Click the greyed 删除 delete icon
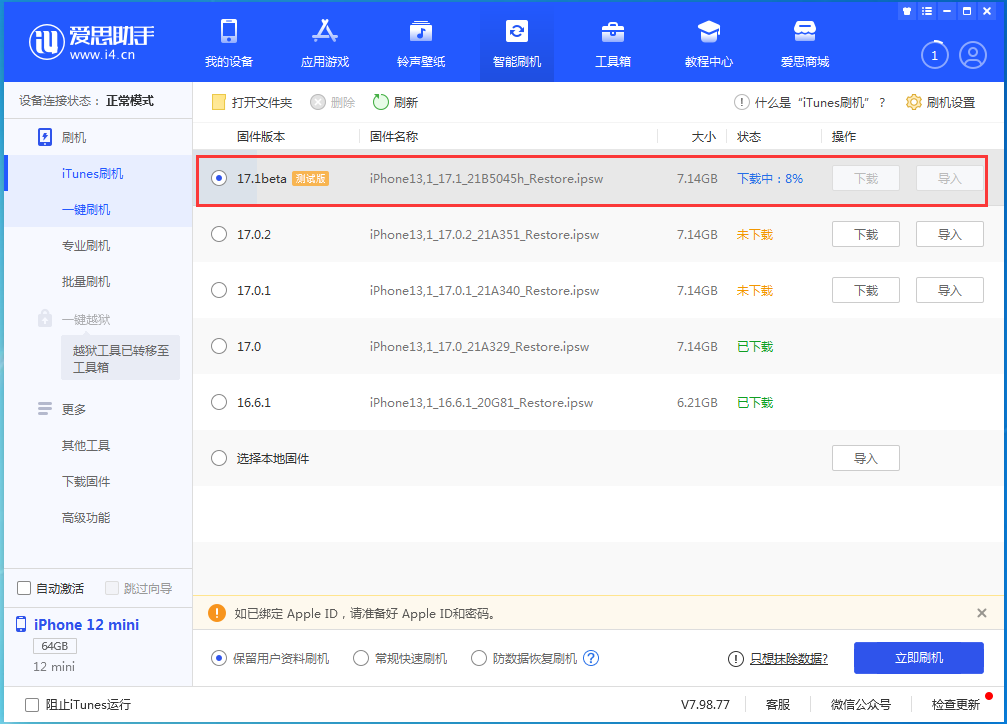 point(318,102)
